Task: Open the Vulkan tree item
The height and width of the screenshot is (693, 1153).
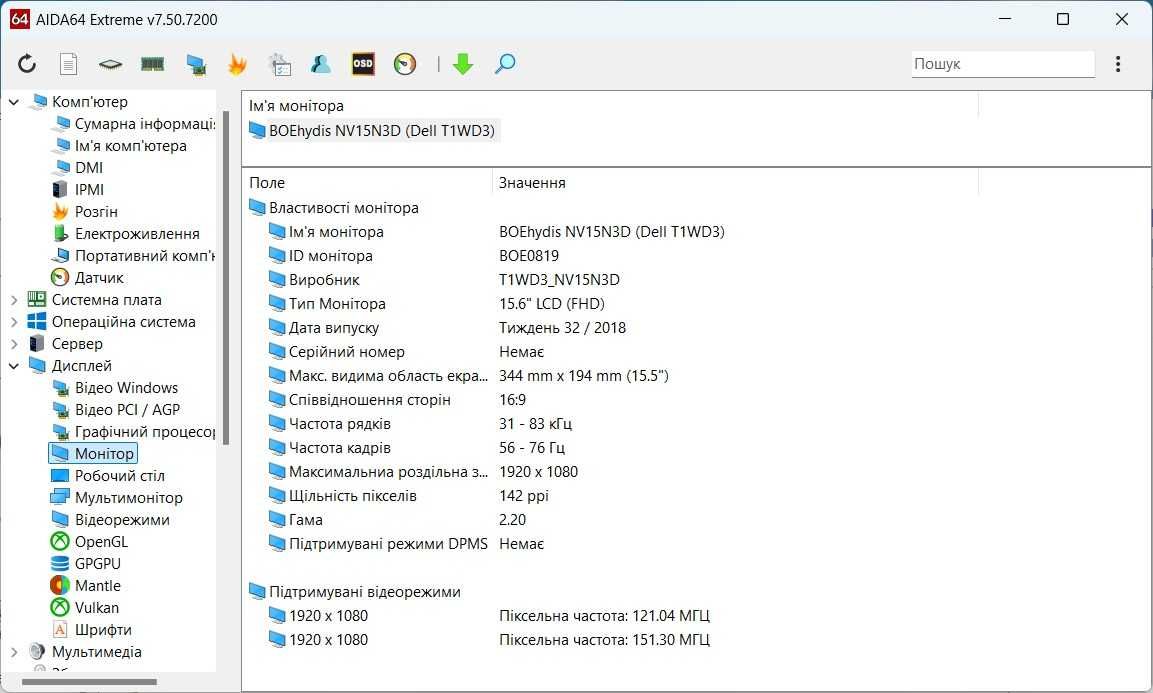Action: pyautogui.click(x=85, y=608)
